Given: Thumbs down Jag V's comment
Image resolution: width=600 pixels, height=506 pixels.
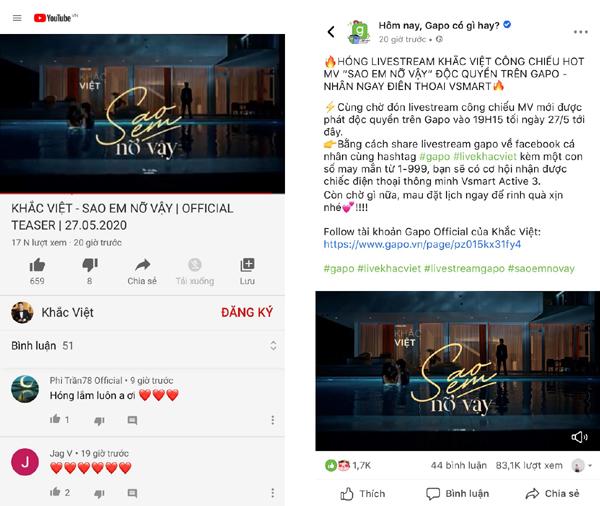Looking at the screenshot, I should pos(99,494).
